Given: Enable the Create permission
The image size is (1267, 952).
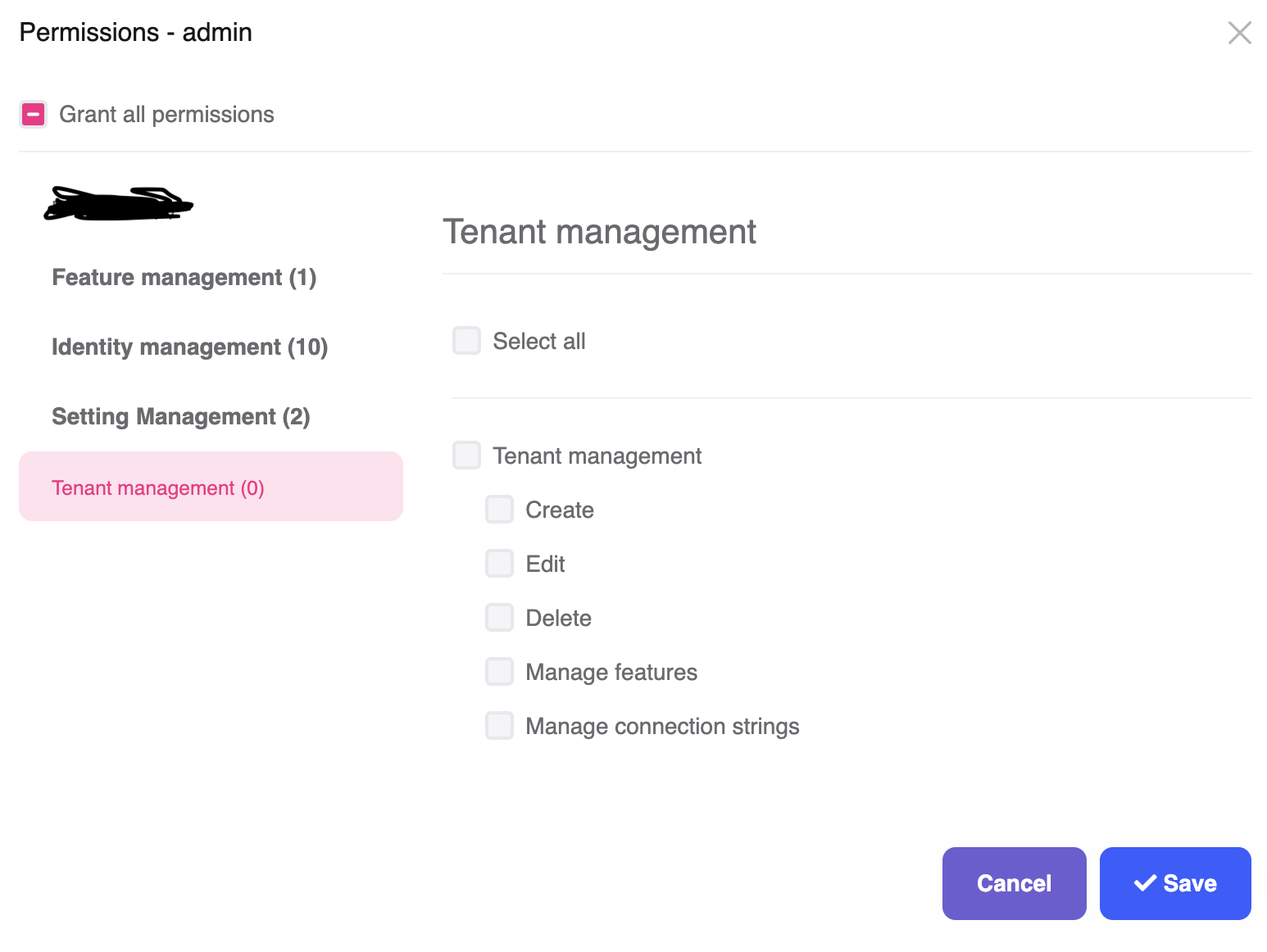Looking at the screenshot, I should point(499,509).
